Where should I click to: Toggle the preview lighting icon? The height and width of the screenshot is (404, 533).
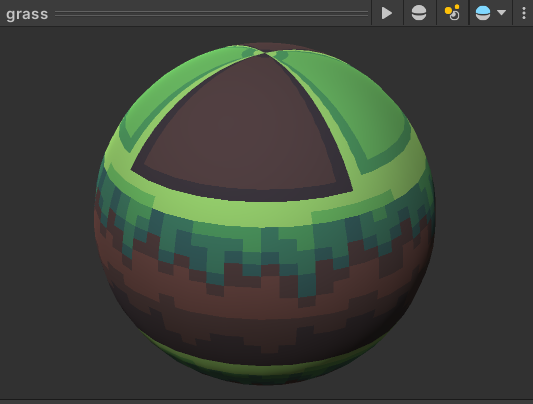click(452, 13)
